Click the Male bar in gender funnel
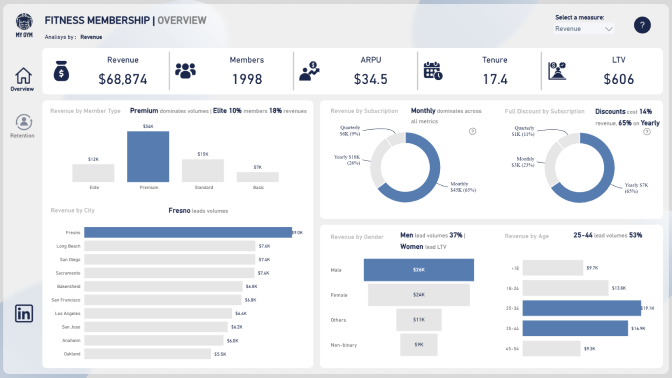Viewport: 672px width, 378px height. click(419, 270)
